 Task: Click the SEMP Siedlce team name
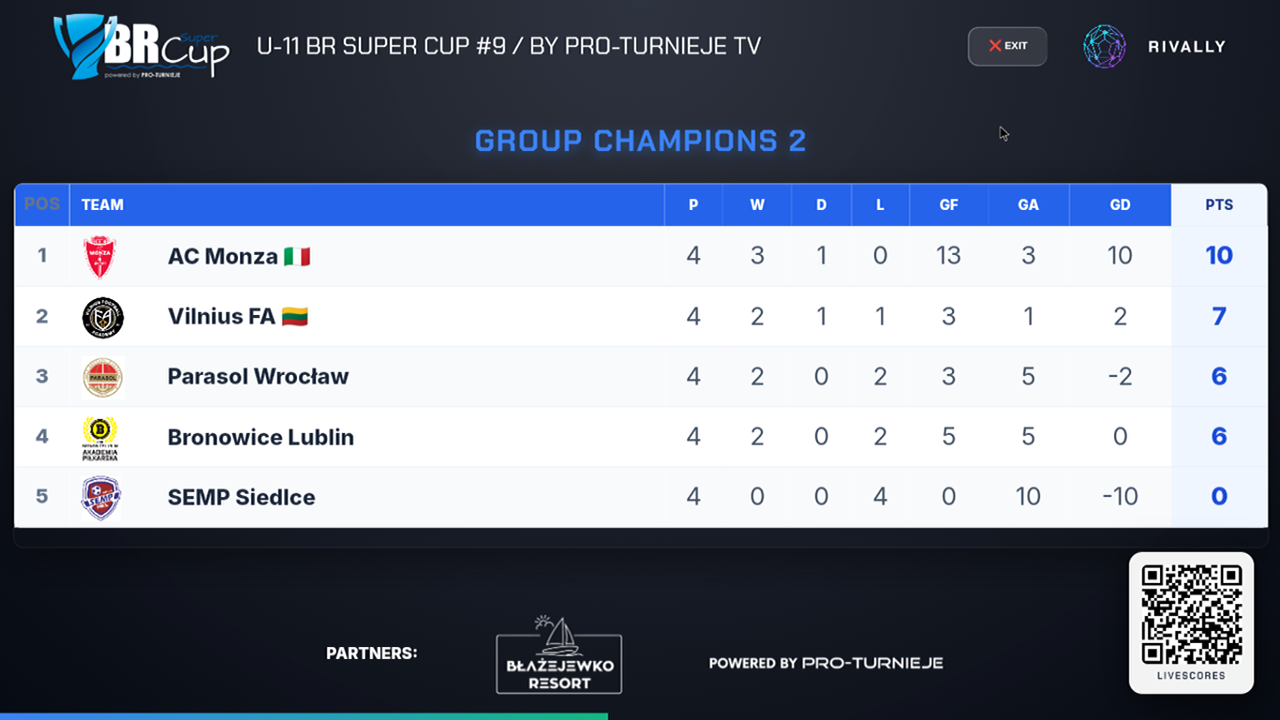pos(241,497)
